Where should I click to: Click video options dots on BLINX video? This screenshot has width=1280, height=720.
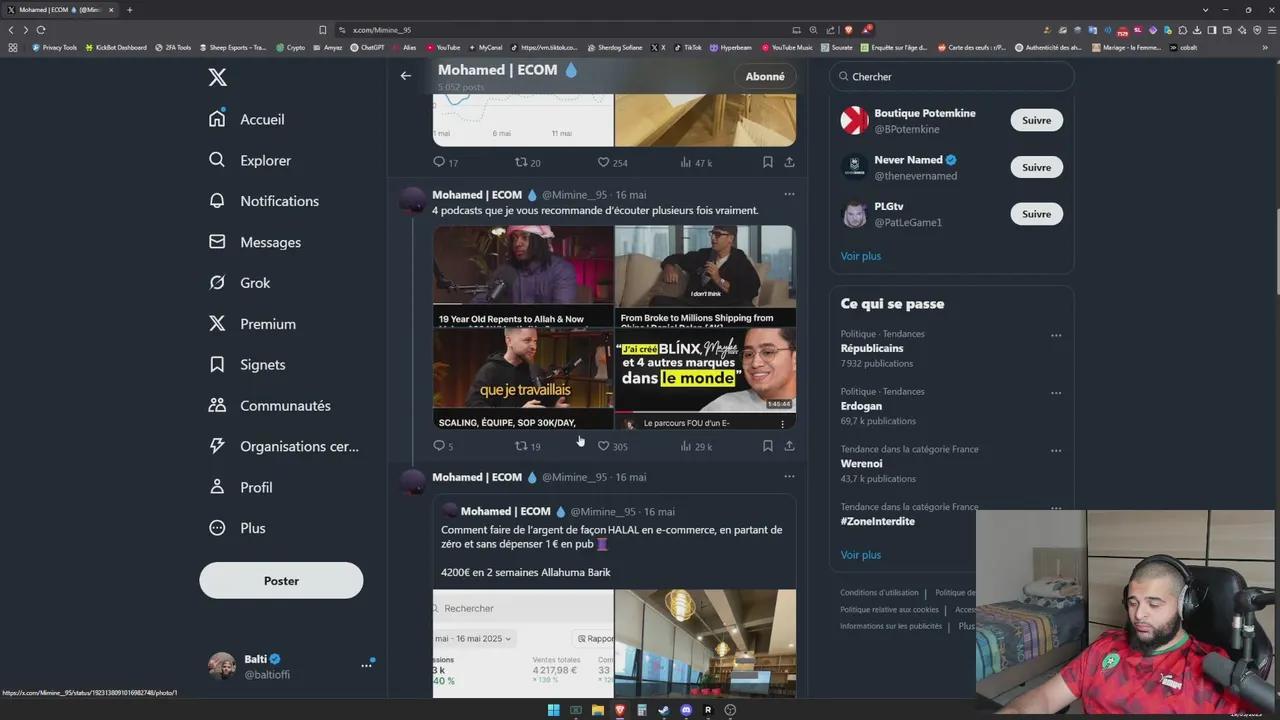(782, 423)
